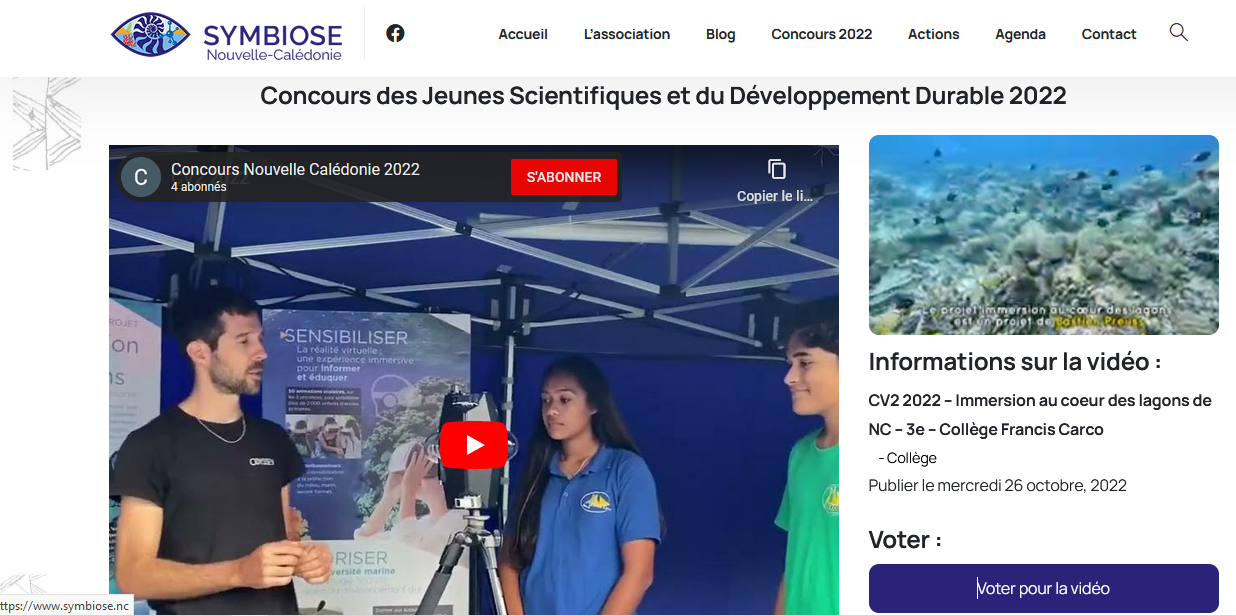
Task: Play the YouTube video with red button
Action: tap(474, 445)
